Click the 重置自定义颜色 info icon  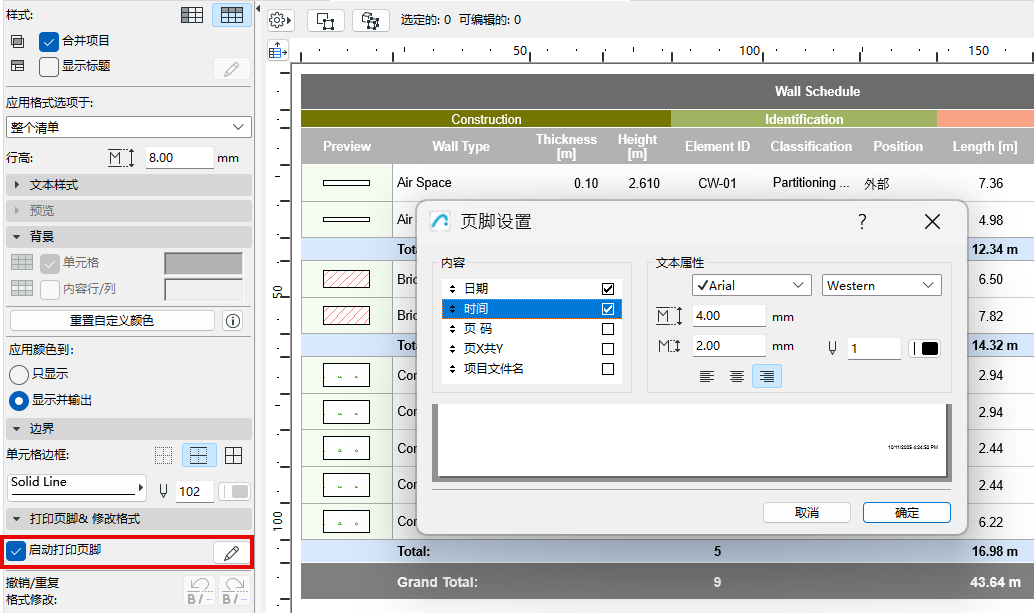tap(233, 321)
